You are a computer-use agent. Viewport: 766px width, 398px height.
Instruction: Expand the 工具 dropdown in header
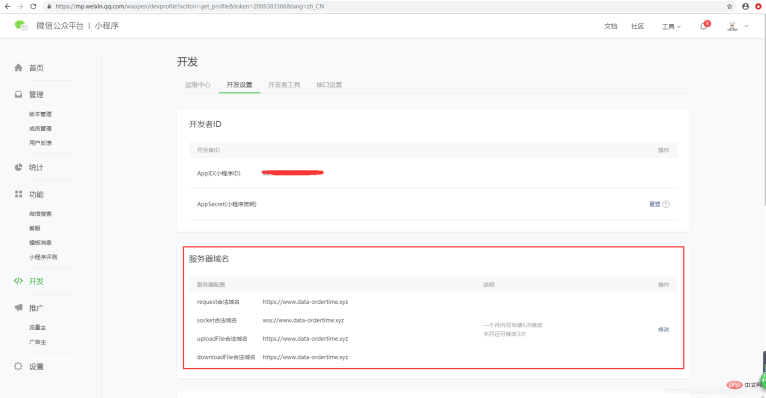coord(671,26)
